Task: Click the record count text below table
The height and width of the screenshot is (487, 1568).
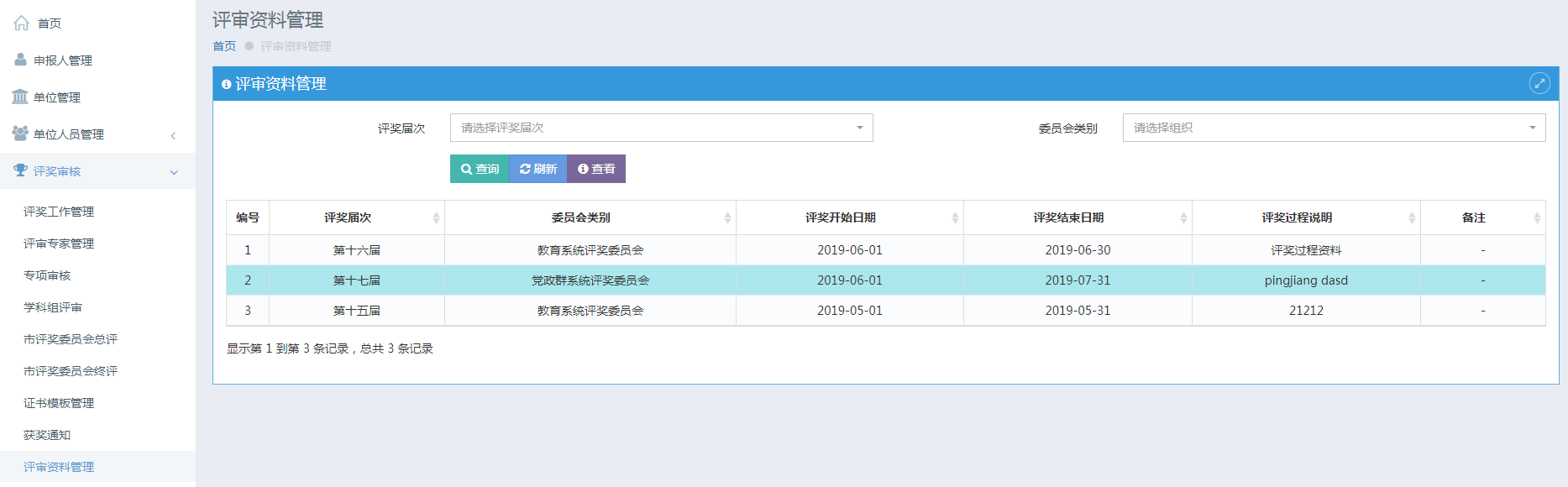Action: (x=330, y=348)
